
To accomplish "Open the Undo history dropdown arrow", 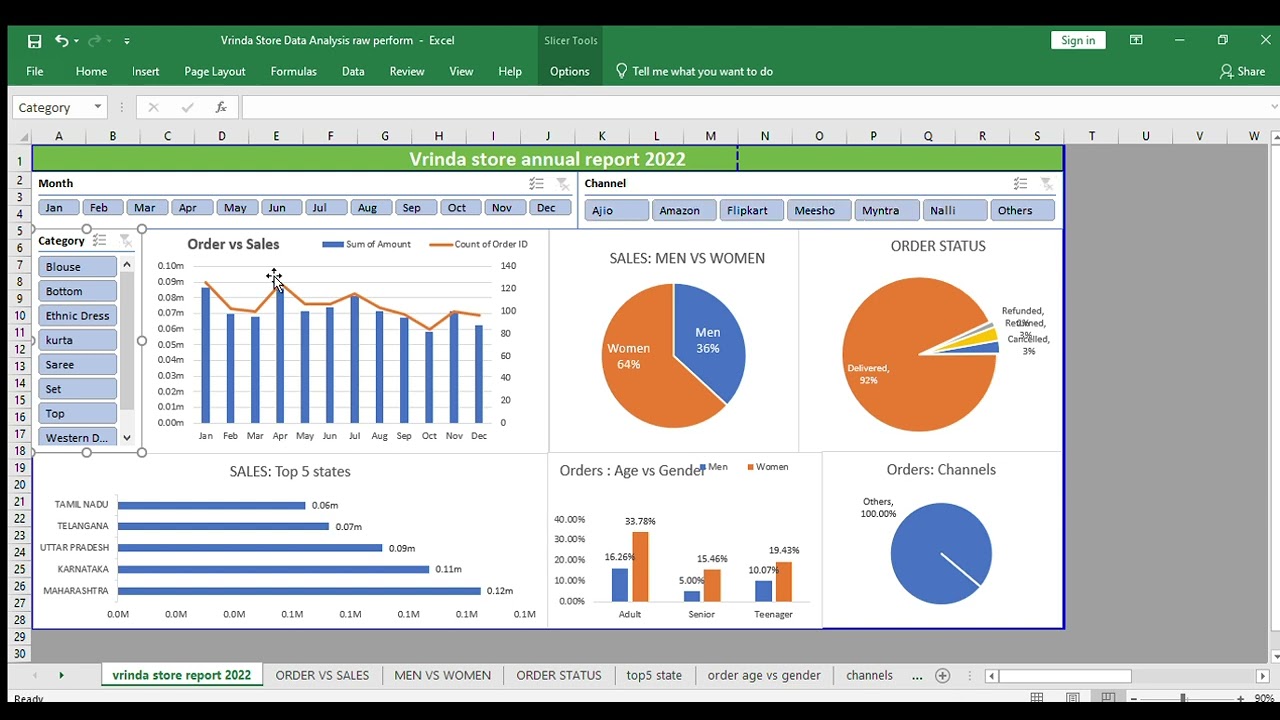I will click(x=76, y=41).
